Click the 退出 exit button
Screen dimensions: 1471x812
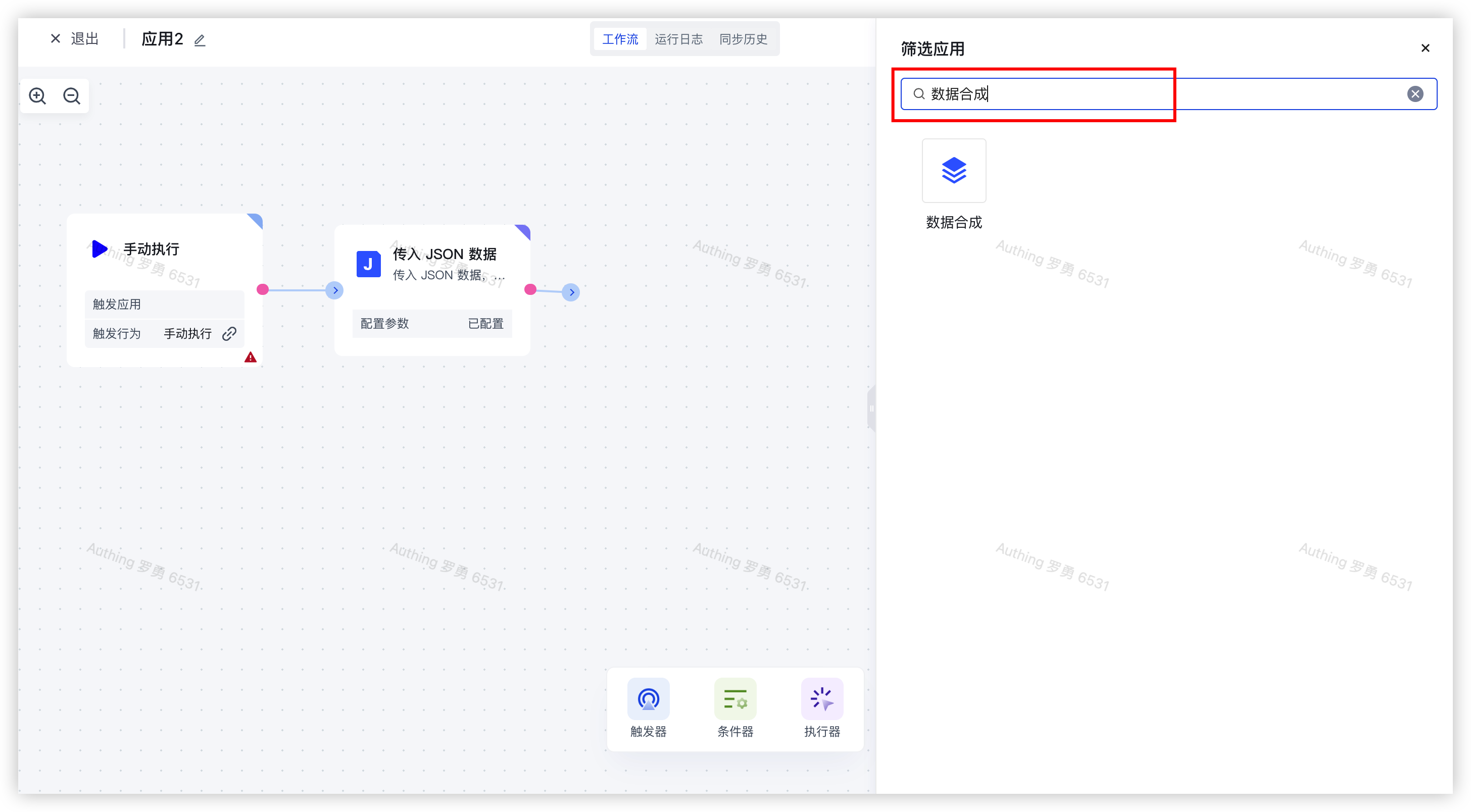(75, 39)
